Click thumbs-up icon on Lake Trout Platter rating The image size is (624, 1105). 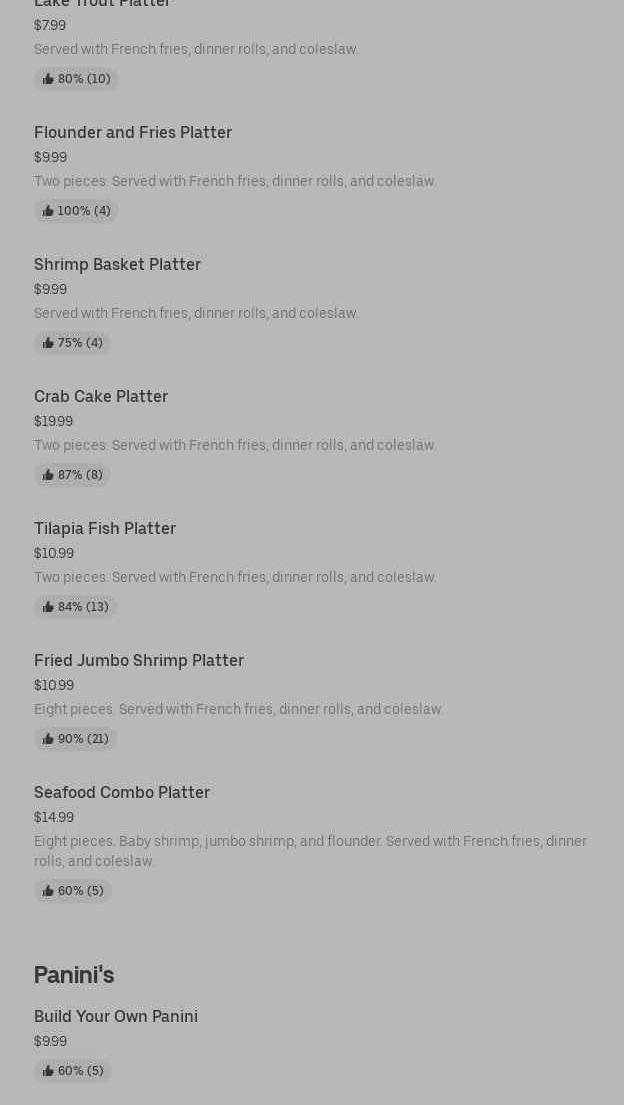48,79
